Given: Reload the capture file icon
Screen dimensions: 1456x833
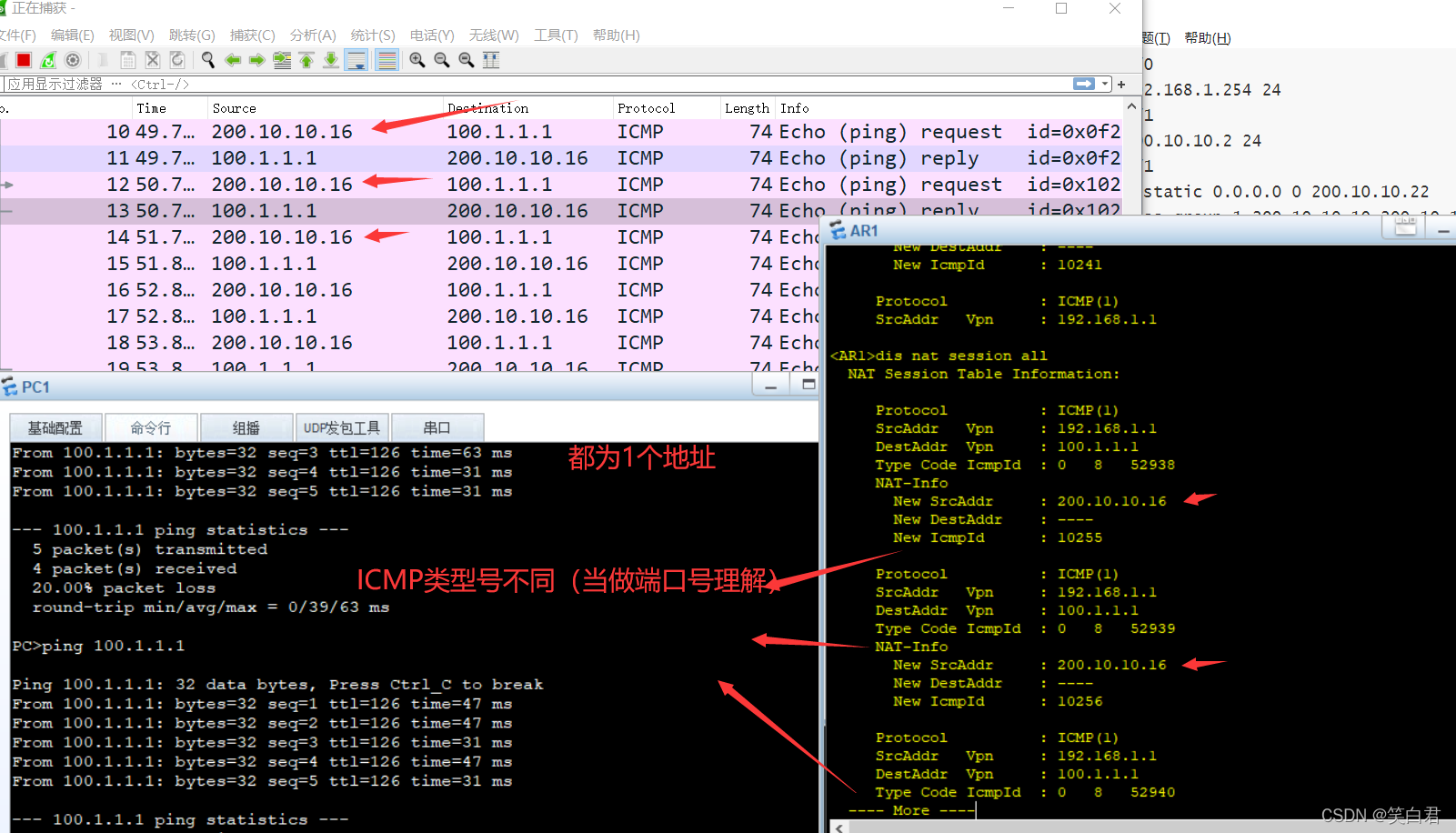Looking at the screenshot, I should click(177, 60).
